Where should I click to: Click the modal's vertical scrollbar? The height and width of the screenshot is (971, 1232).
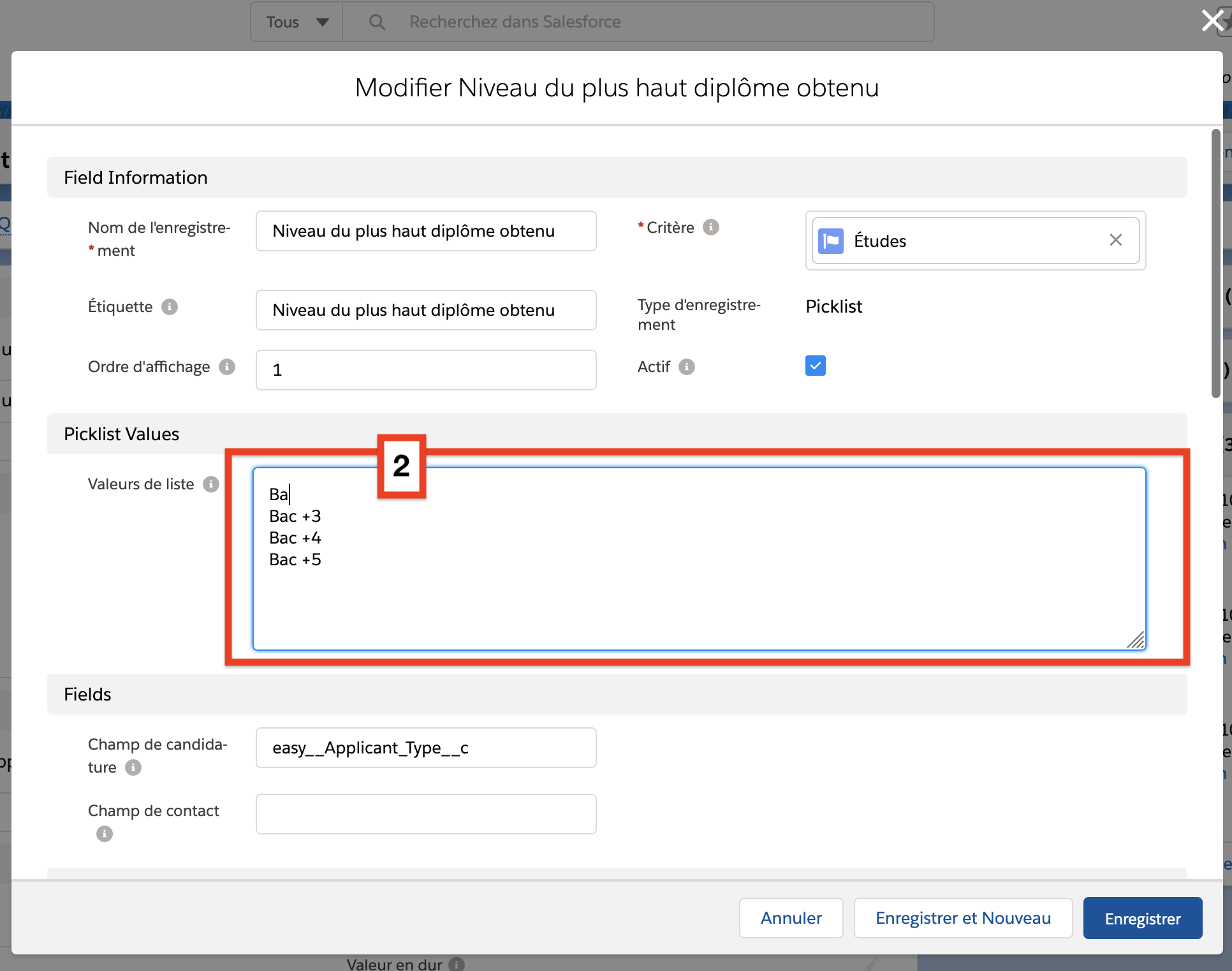point(1215,262)
